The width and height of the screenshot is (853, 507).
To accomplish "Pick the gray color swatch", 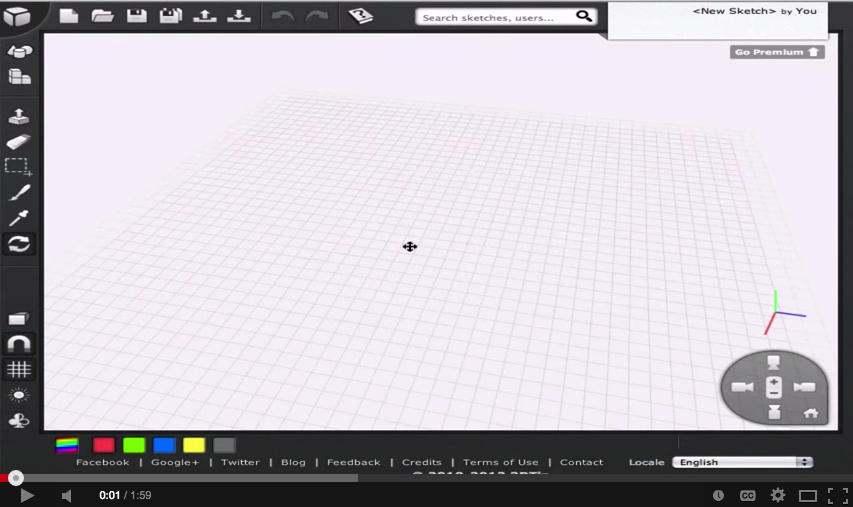I will coord(224,446).
